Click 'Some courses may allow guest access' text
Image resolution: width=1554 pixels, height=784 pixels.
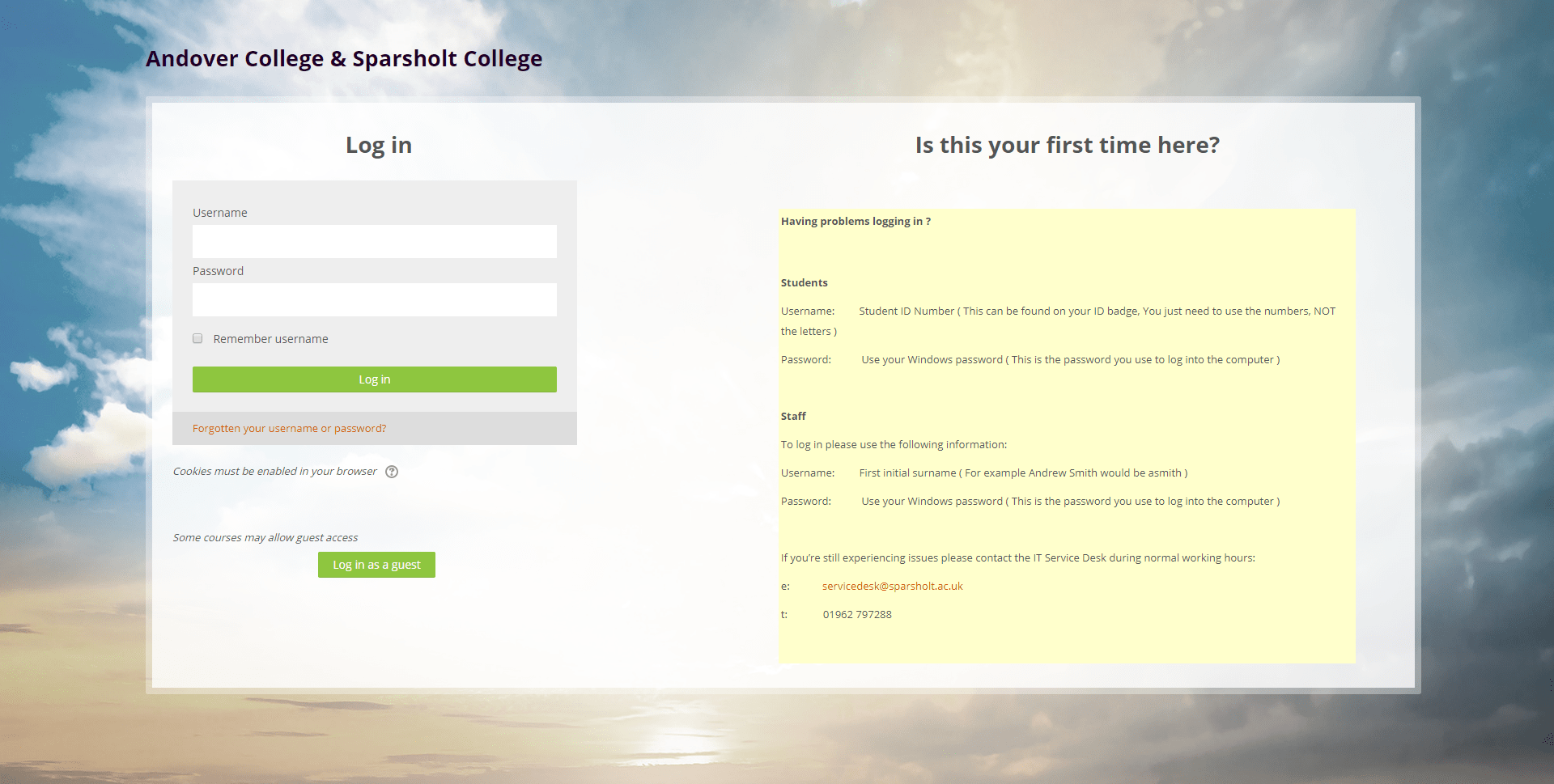point(265,537)
